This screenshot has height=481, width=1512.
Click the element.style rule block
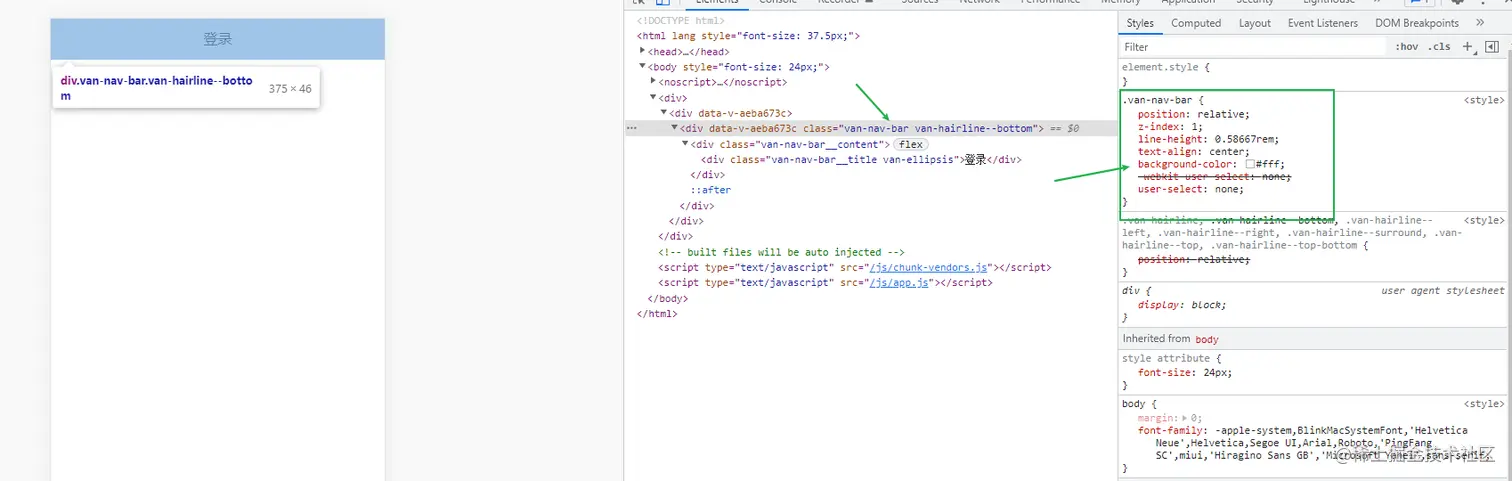pyautogui.click(x=1314, y=74)
